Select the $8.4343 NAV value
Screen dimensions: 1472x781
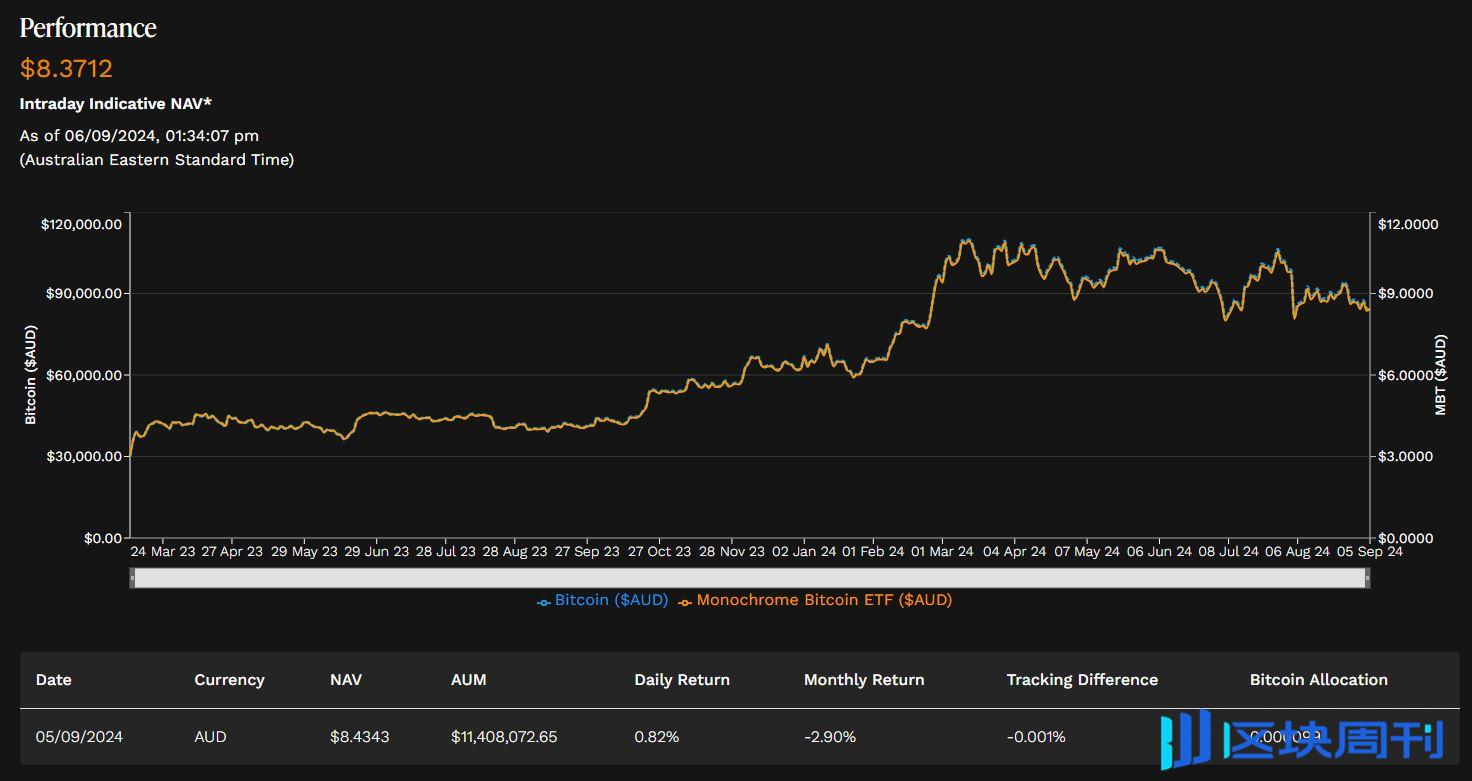360,737
